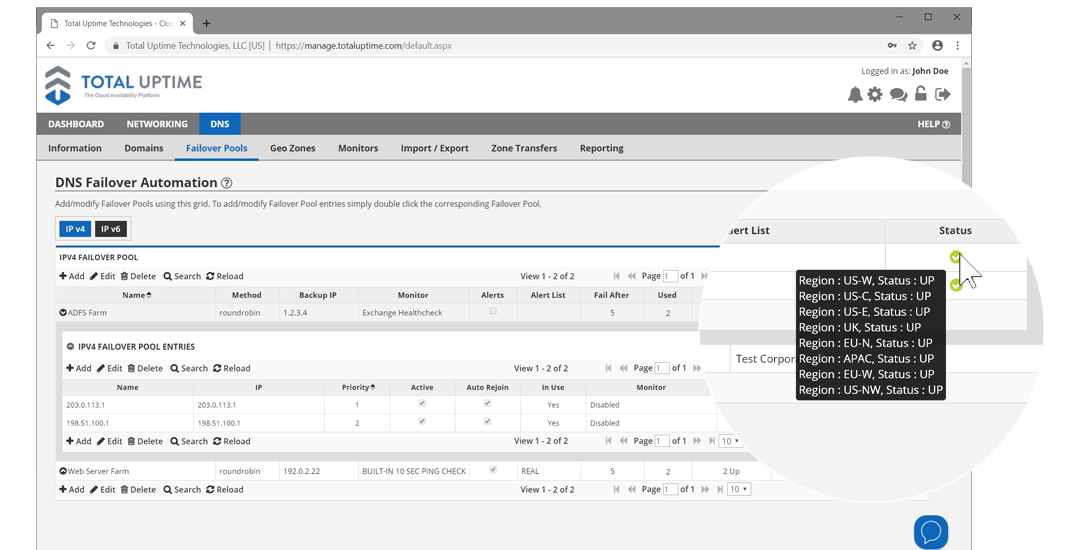Collapse the ADFS Farm pool row
Viewport: 1080px width, 550px height.
tap(63, 313)
